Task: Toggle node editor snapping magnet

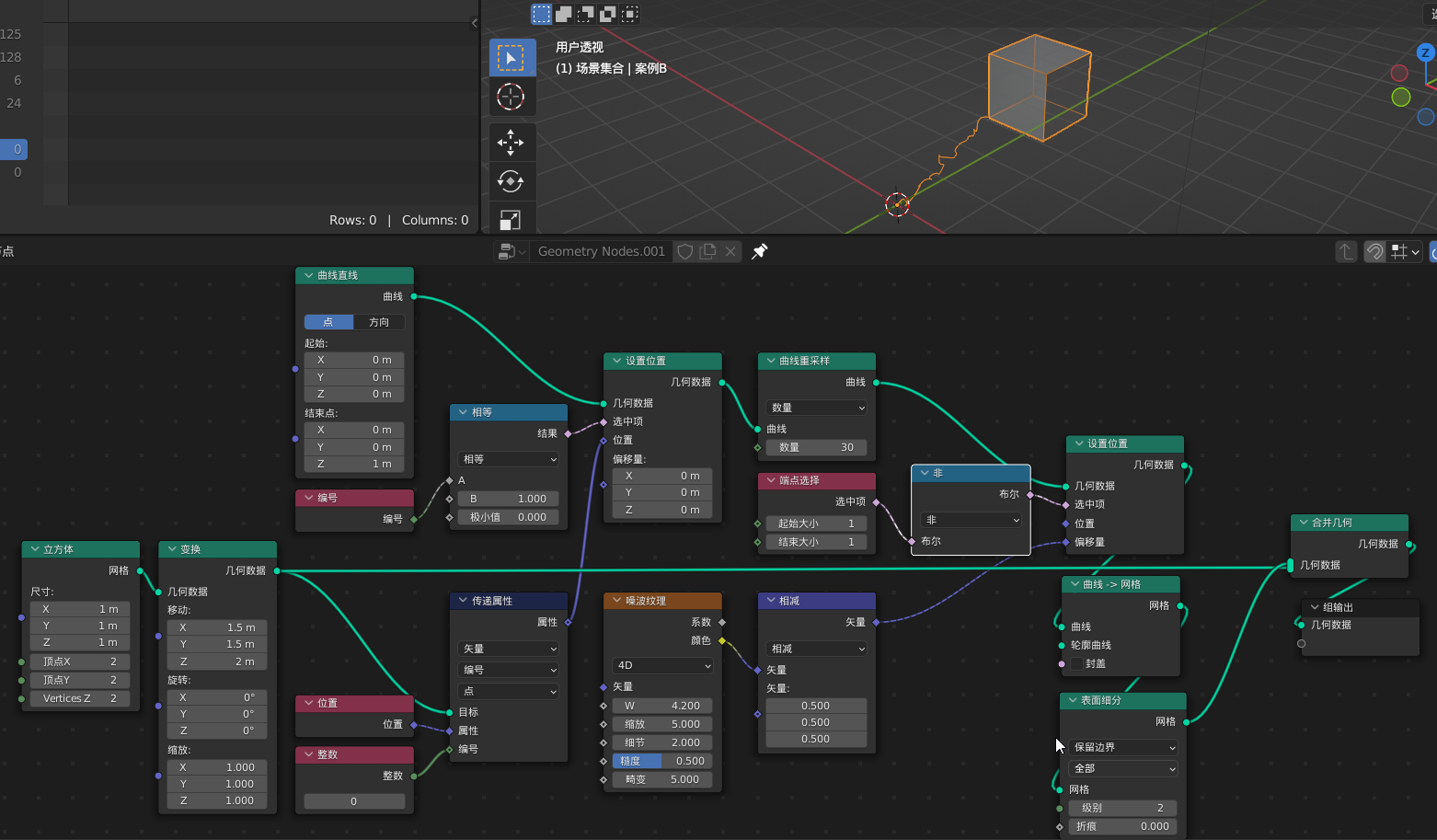Action: [x=1374, y=251]
